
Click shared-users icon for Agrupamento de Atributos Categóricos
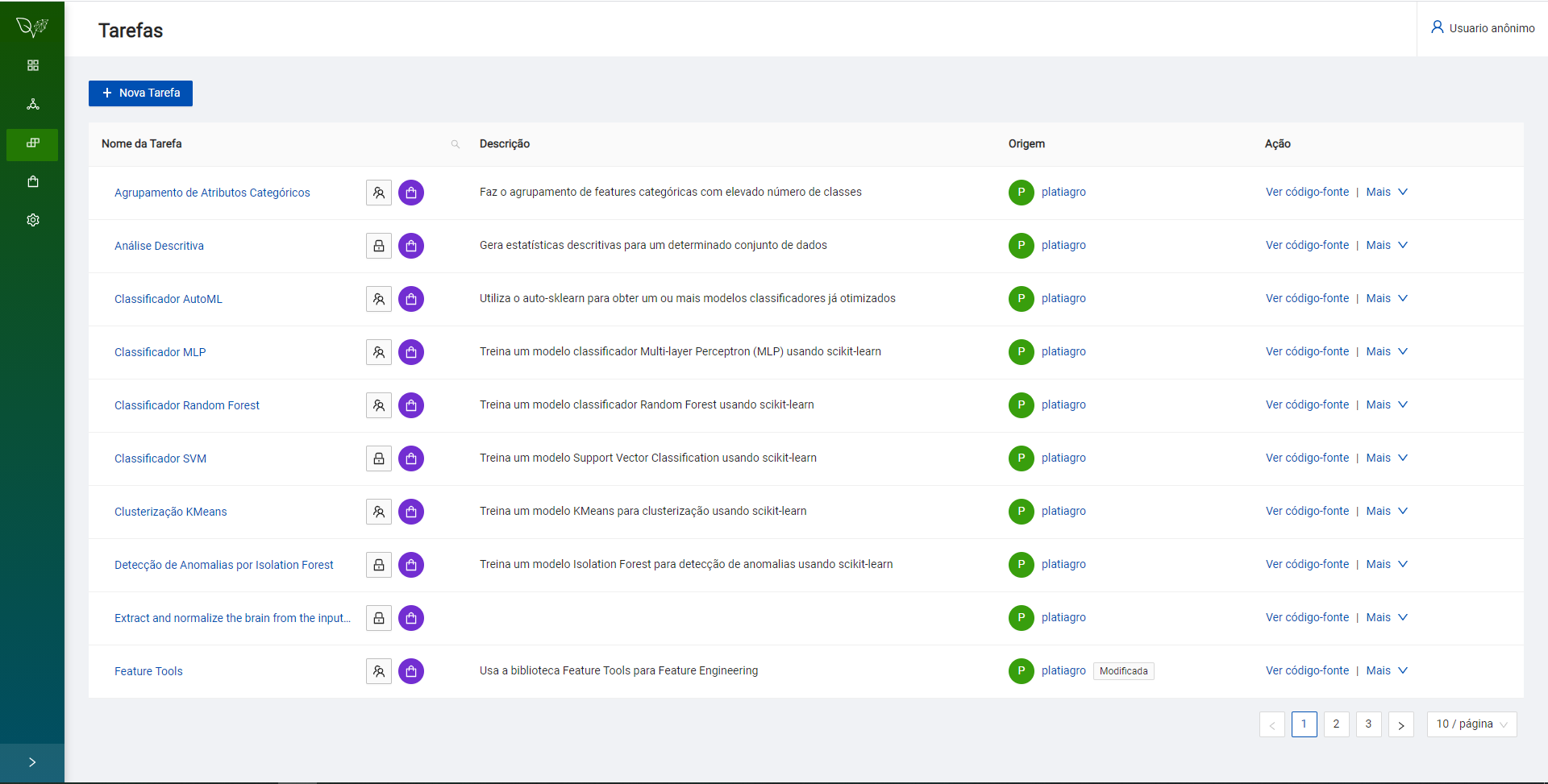[x=379, y=193]
